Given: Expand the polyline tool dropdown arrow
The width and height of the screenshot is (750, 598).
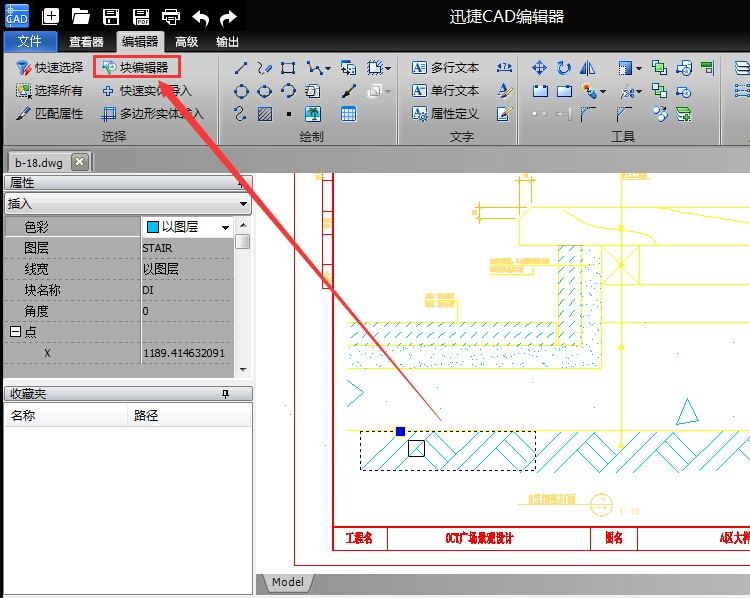Looking at the screenshot, I should click(328, 68).
